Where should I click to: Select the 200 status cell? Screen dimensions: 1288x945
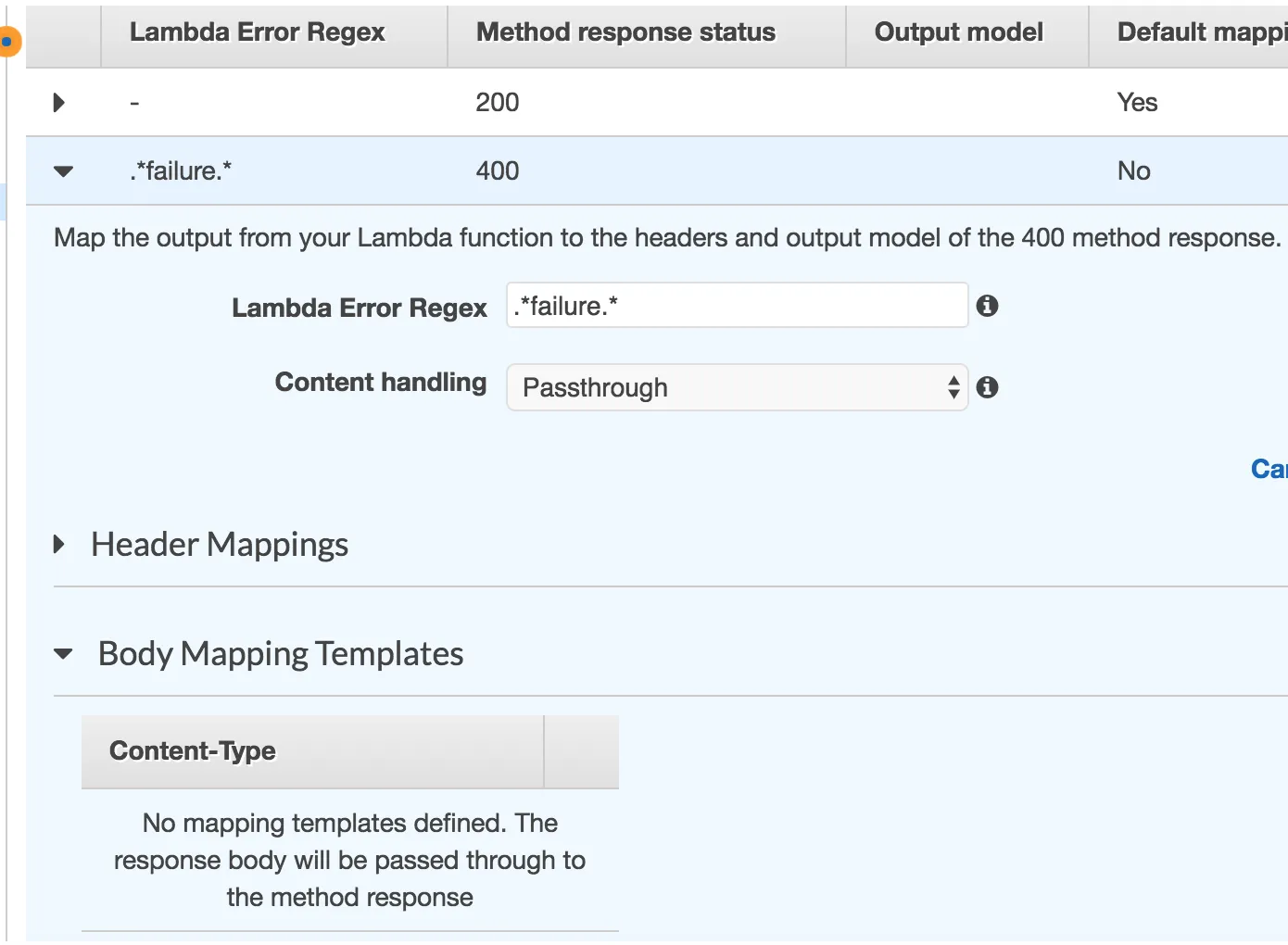coord(498,102)
